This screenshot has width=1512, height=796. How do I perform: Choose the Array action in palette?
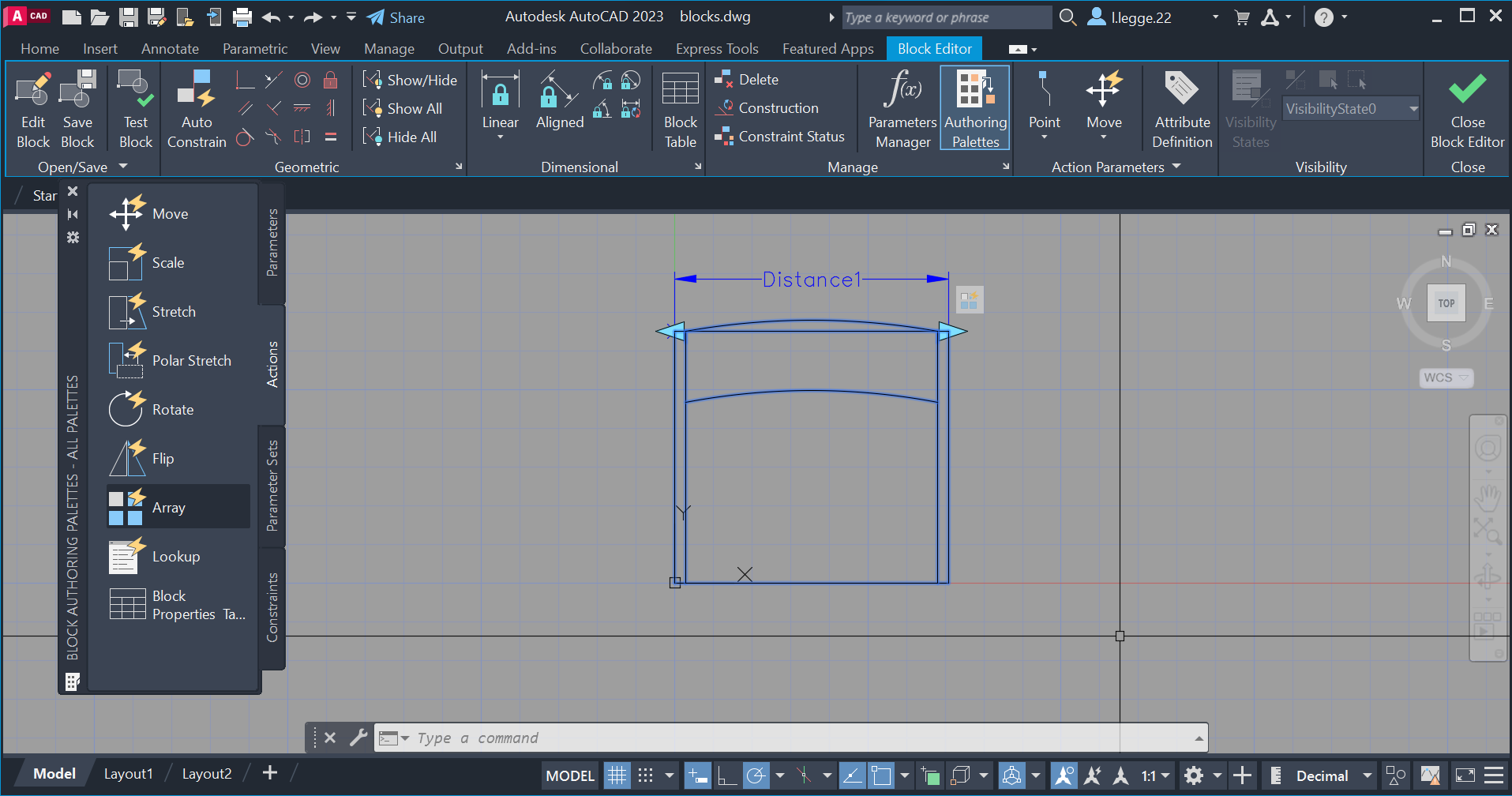(x=179, y=507)
